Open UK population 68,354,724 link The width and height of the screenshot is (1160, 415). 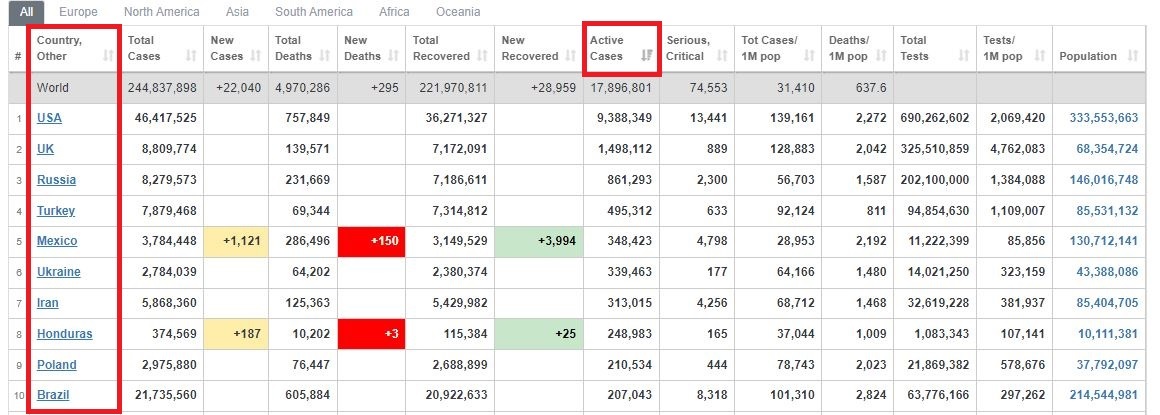tap(1107, 149)
